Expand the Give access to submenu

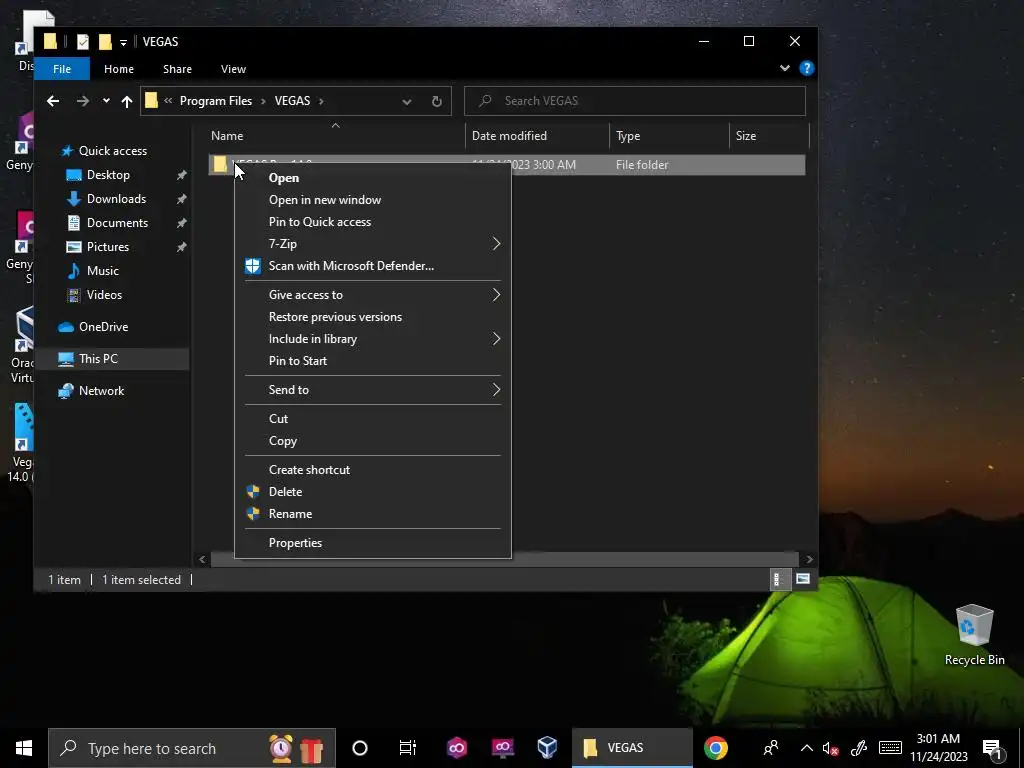point(372,295)
